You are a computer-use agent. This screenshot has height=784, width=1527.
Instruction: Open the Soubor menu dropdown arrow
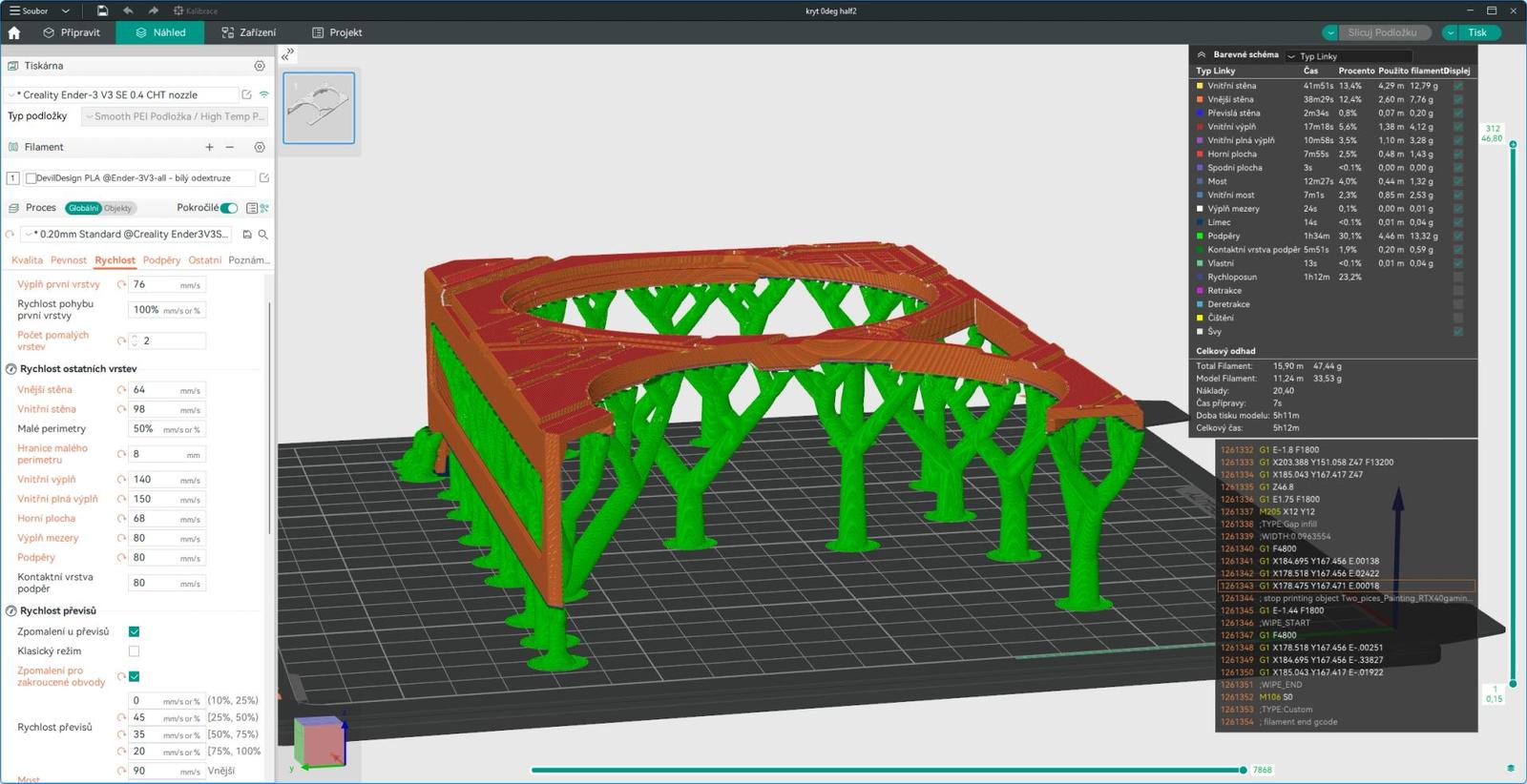tap(65, 10)
